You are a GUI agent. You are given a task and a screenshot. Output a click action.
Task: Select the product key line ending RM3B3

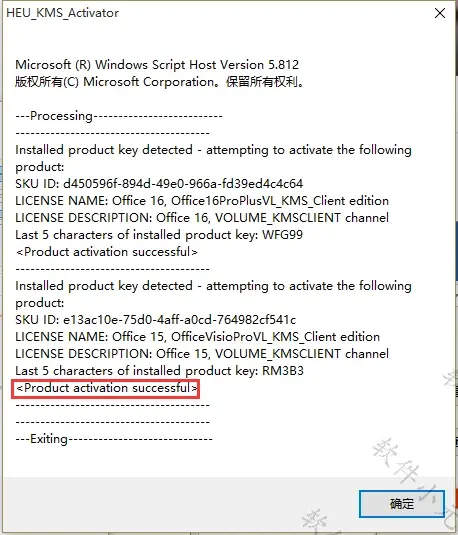[159, 371]
